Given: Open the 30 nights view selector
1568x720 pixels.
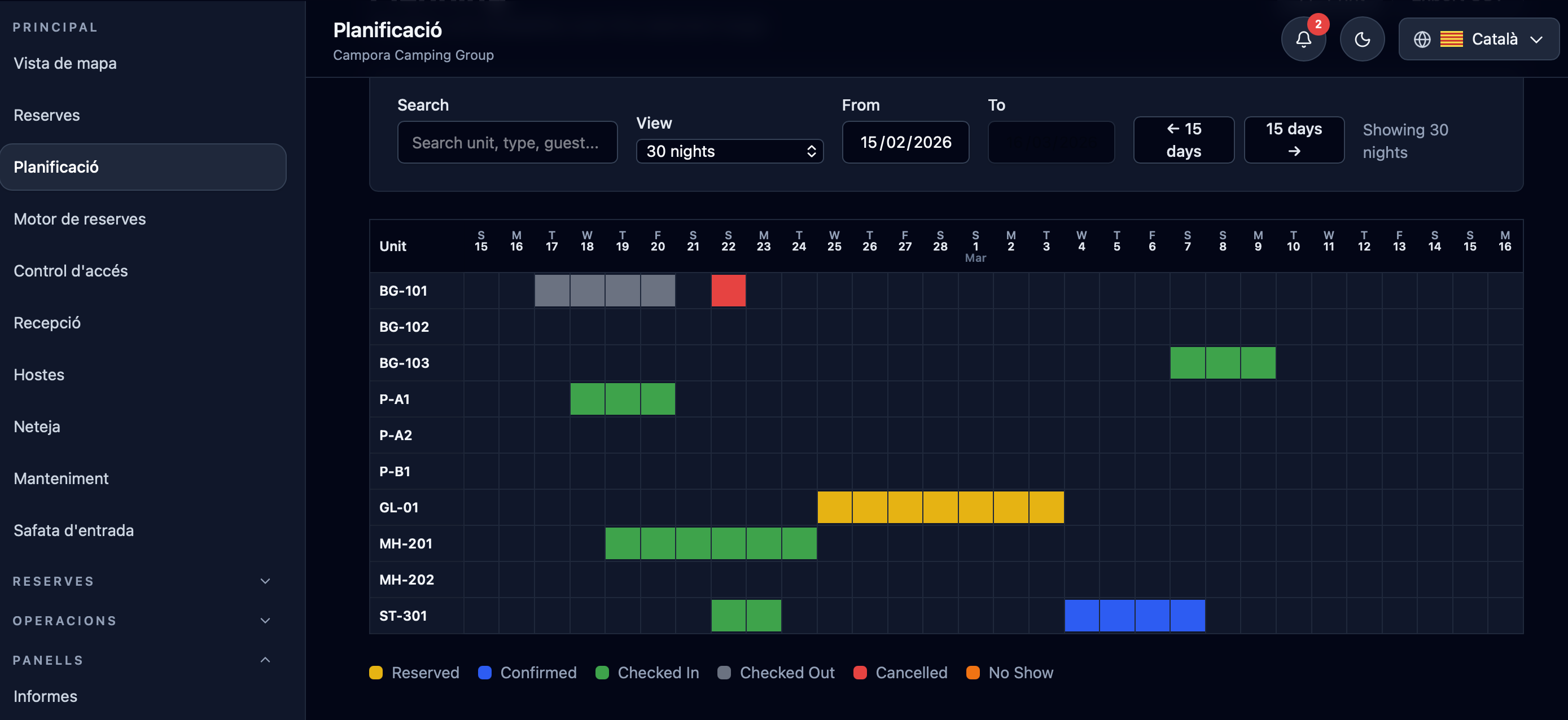Looking at the screenshot, I should click(x=729, y=152).
